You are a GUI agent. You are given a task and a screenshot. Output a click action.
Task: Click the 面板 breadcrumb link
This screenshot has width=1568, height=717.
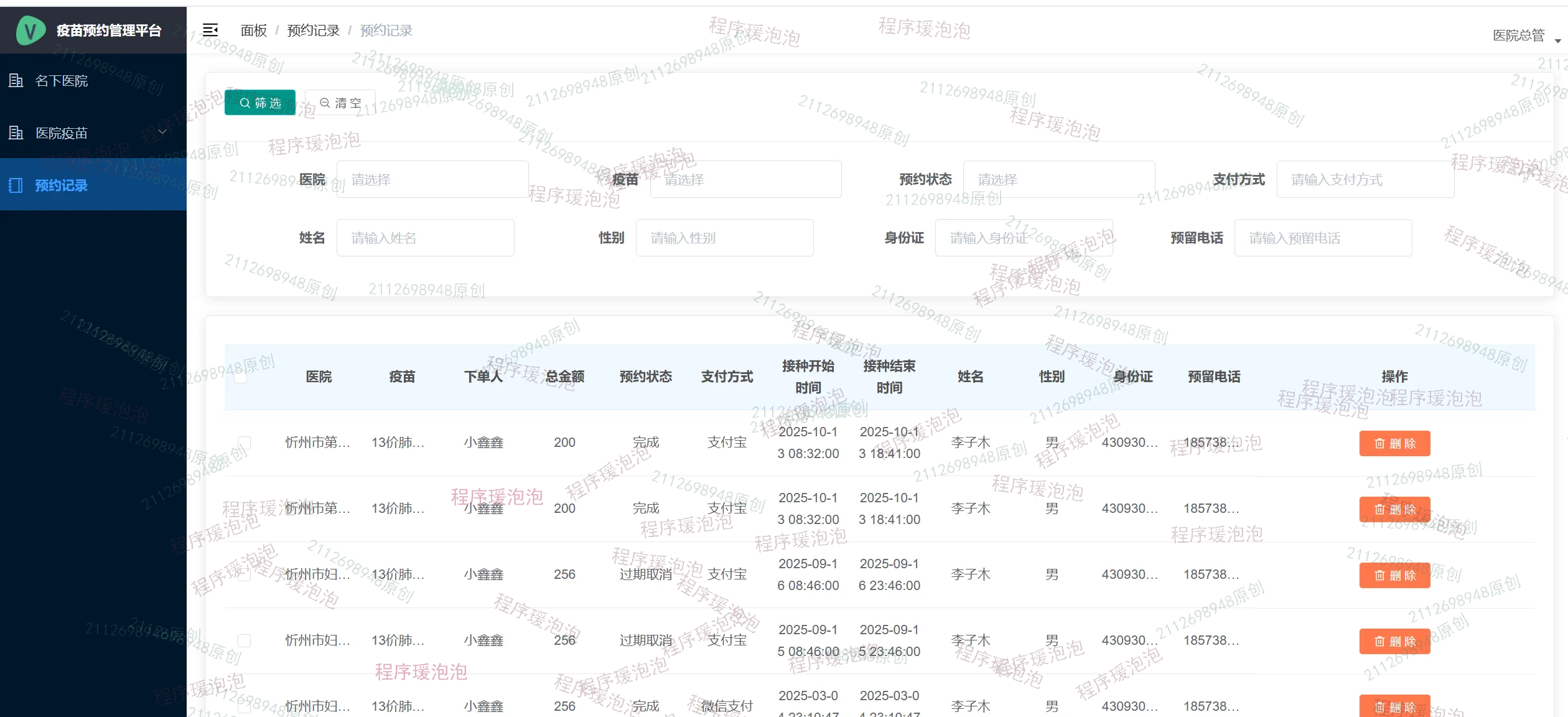tap(253, 30)
